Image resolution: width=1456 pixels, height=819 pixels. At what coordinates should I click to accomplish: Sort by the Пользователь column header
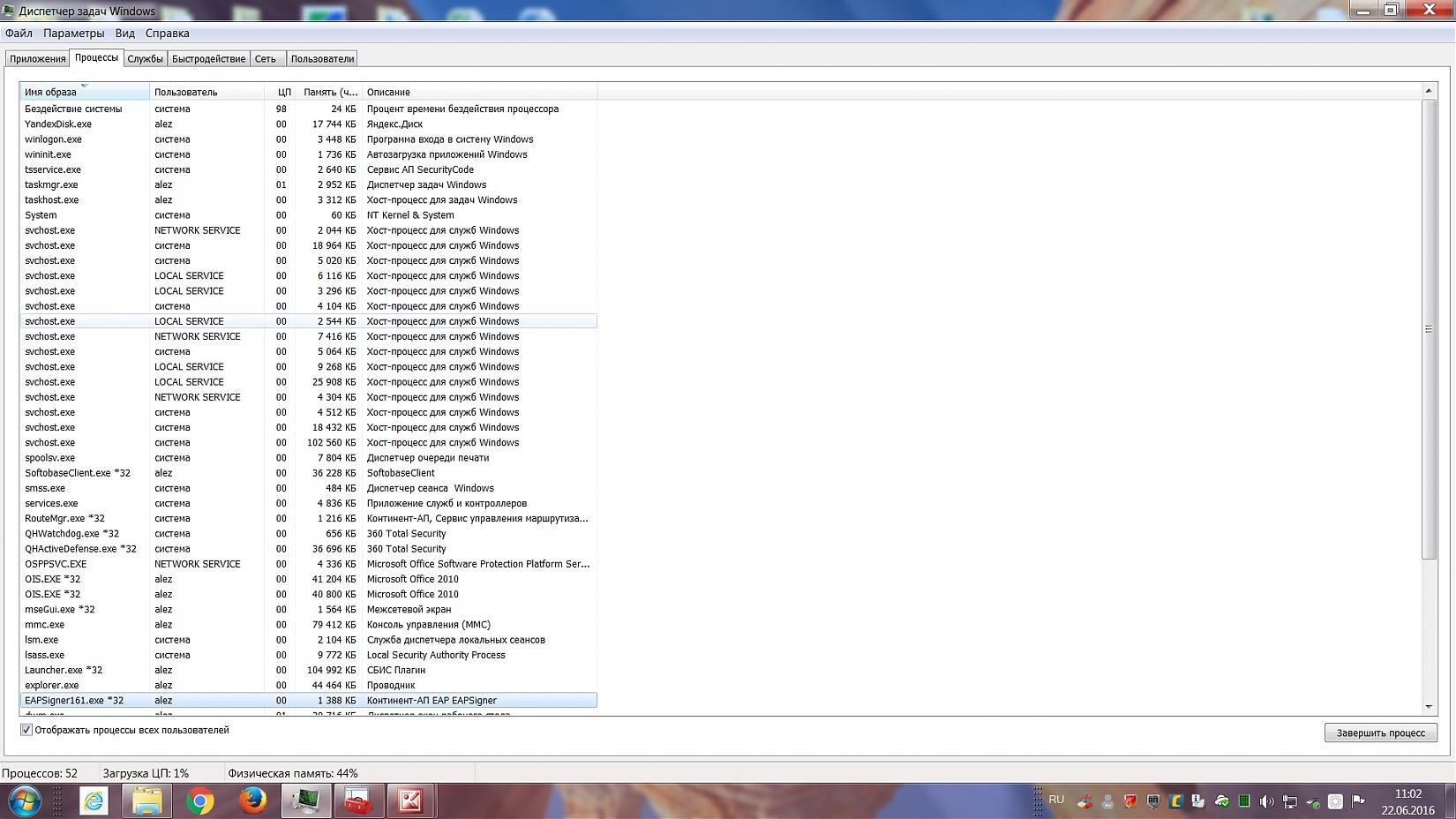207,92
